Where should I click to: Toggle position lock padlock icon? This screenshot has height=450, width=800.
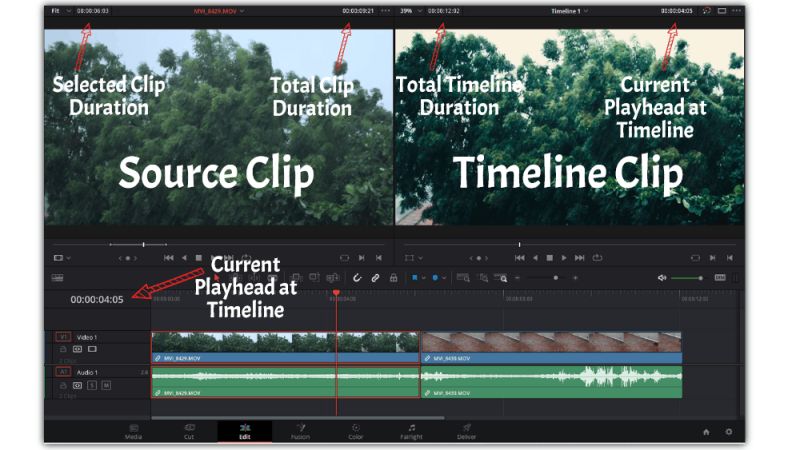tap(393, 278)
